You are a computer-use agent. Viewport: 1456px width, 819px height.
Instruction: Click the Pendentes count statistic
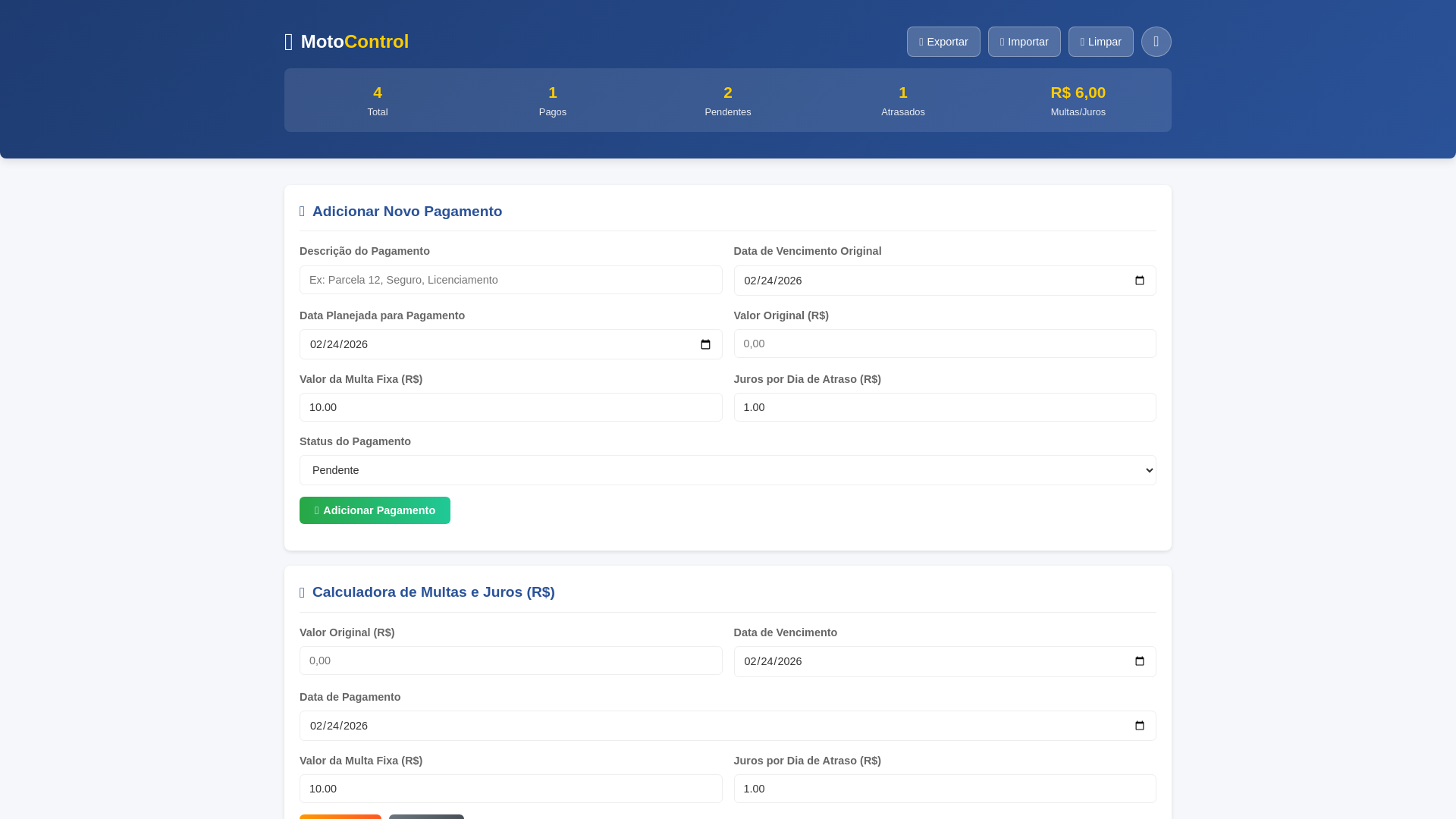tap(728, 100)
